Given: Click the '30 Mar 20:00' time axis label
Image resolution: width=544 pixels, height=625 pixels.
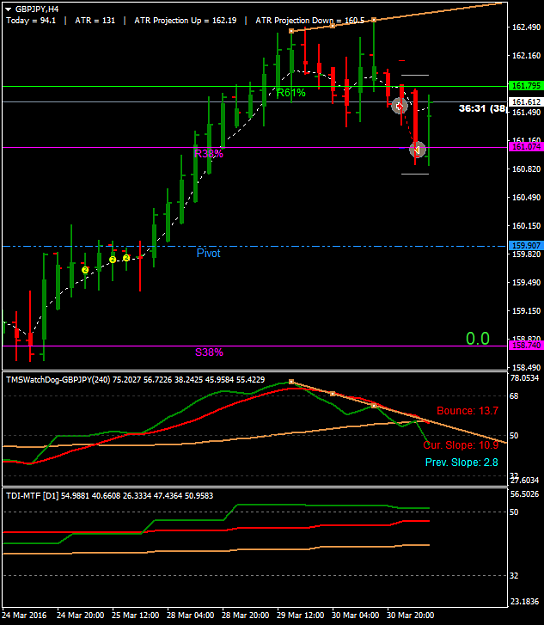Looking at the screenshot, I should point(410,615).
